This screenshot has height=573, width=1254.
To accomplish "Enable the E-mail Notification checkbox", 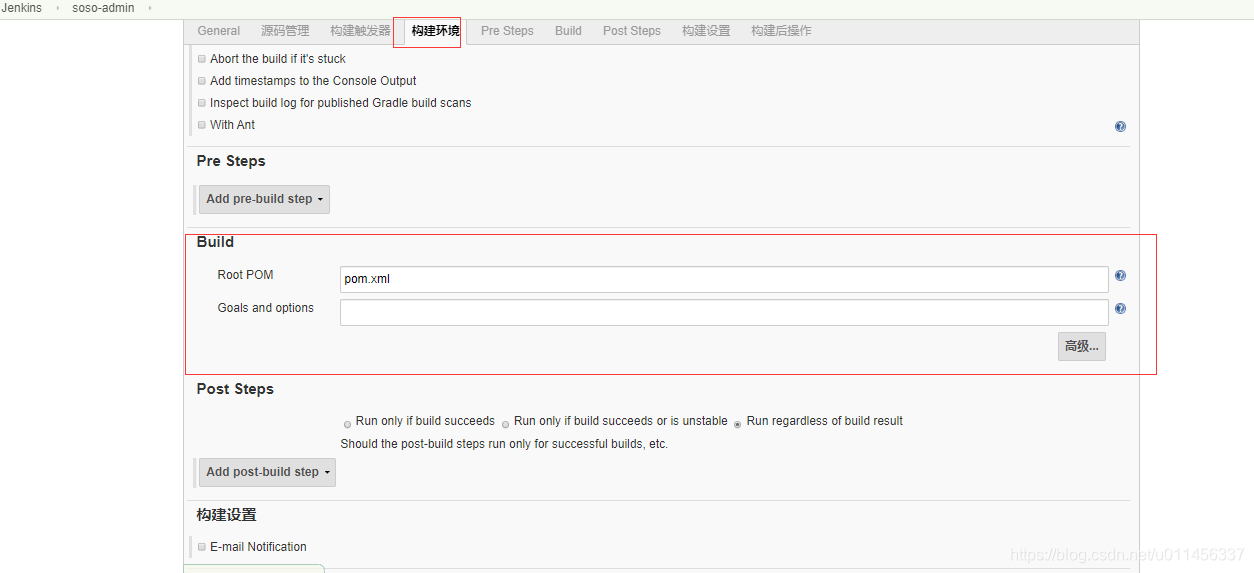I will (202, 547).
